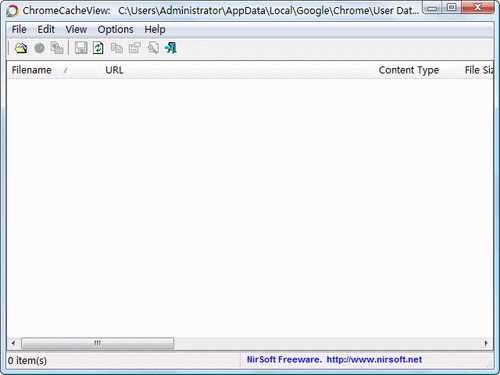Click the horizontal scrollbar thumb
The width and height of the screenshot is (500, 375).
[98, 343]
